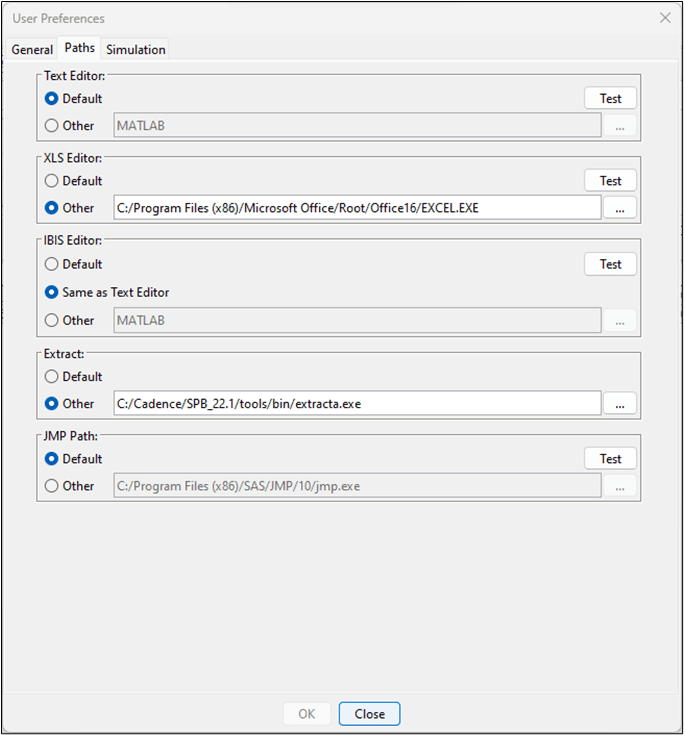Select Other radio under XLS Editor

tap(51, 208)
